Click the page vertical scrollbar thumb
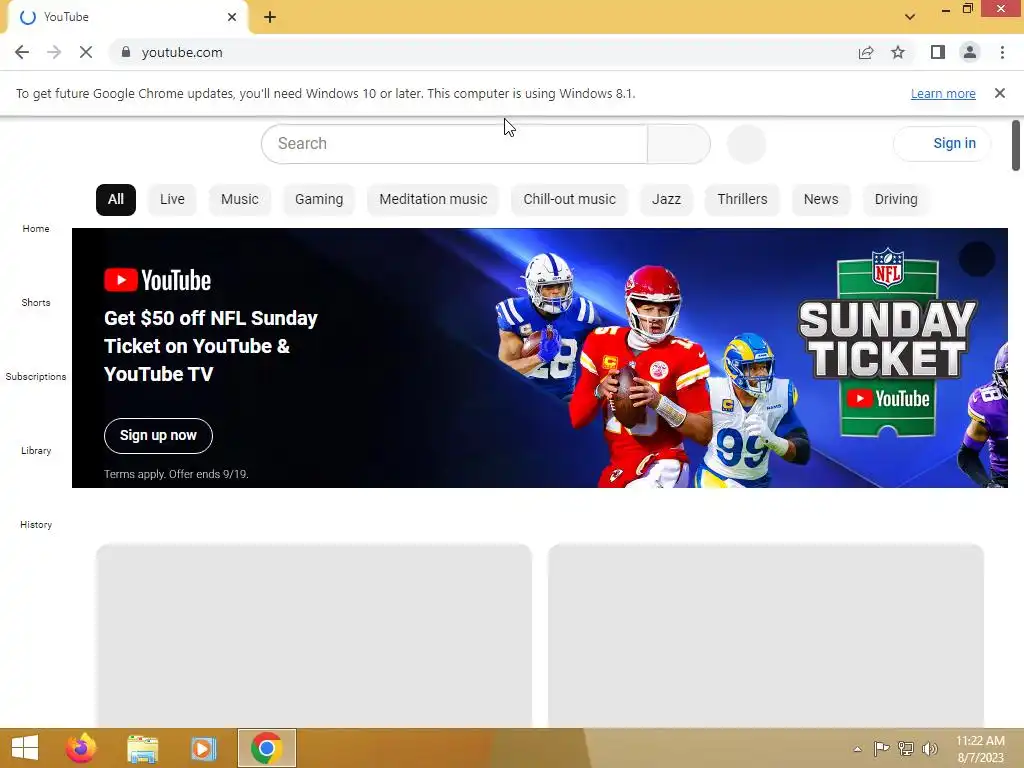This screenshot has height=768, width=1024. pyautogui.click(x=1016, y=146)
